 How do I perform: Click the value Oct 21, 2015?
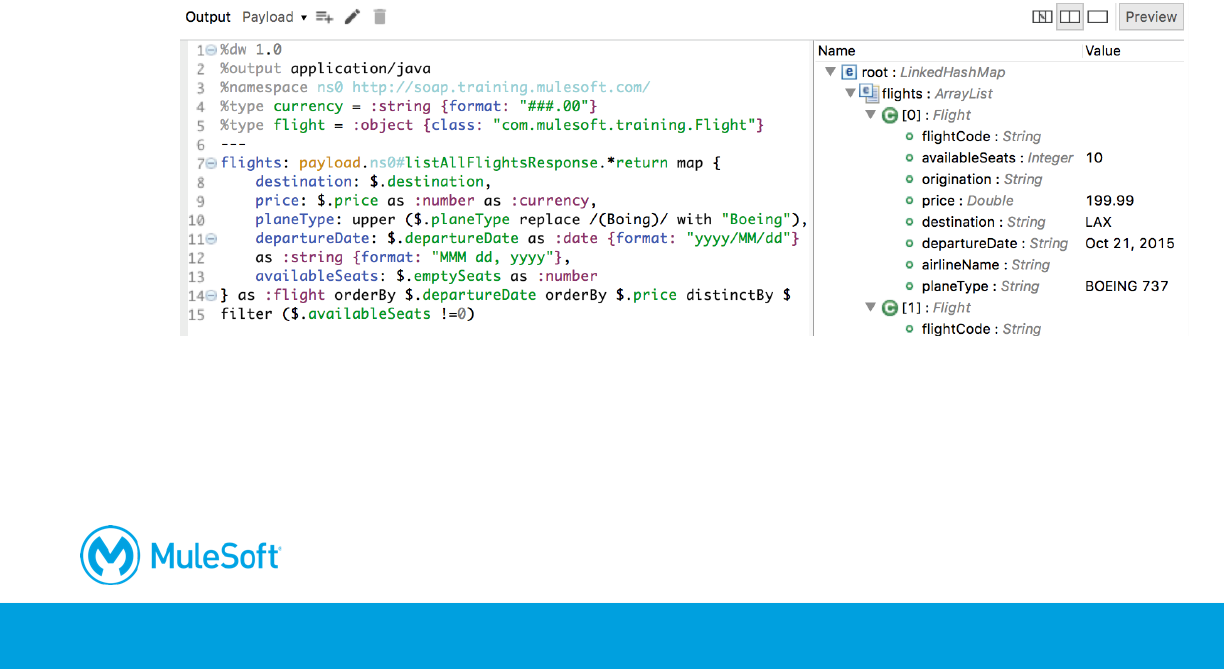1130,243
